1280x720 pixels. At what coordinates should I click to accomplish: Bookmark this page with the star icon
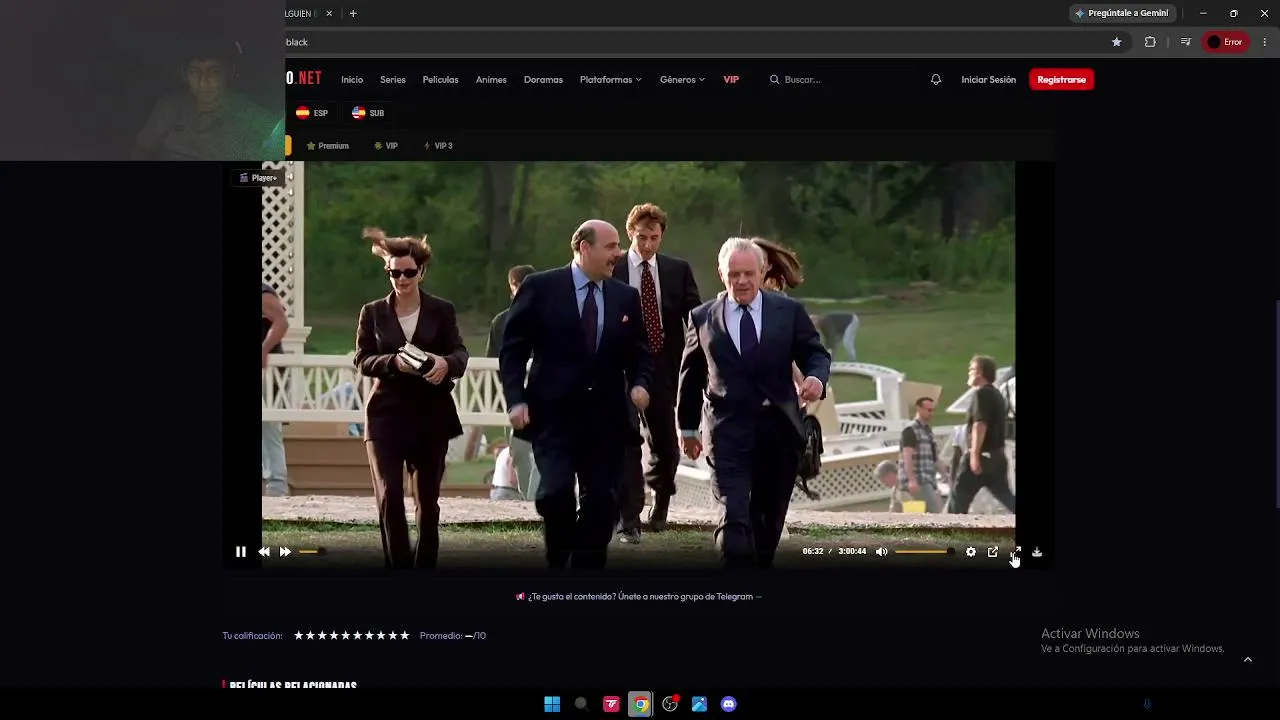tap(1117, 42)
